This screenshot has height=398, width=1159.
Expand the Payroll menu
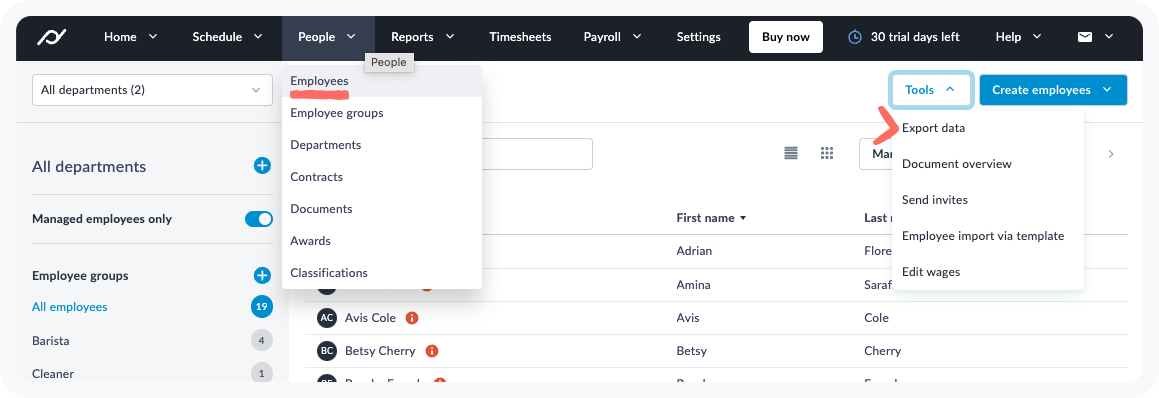pos(612,37)
